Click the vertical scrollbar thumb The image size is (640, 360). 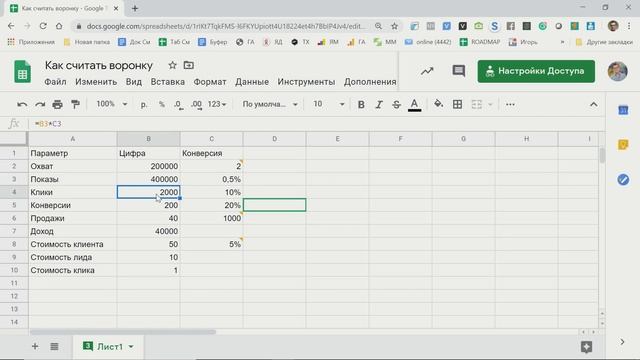point(602,156)
